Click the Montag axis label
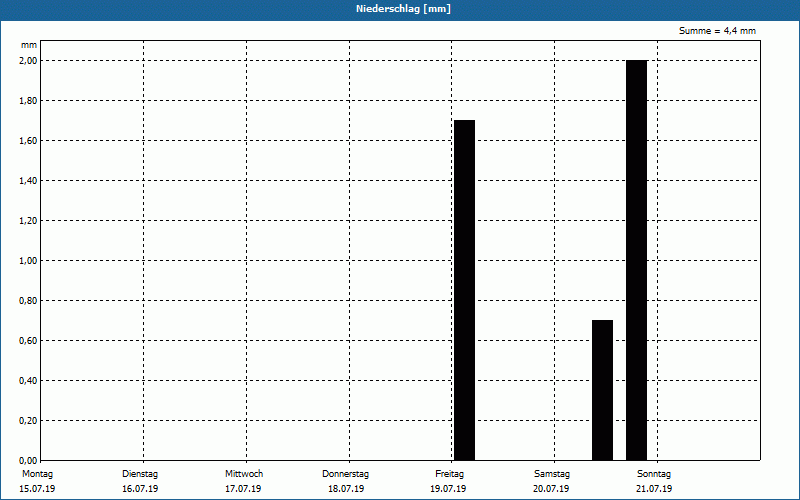The width and height of the screenshot is (800, 500). 37,474
